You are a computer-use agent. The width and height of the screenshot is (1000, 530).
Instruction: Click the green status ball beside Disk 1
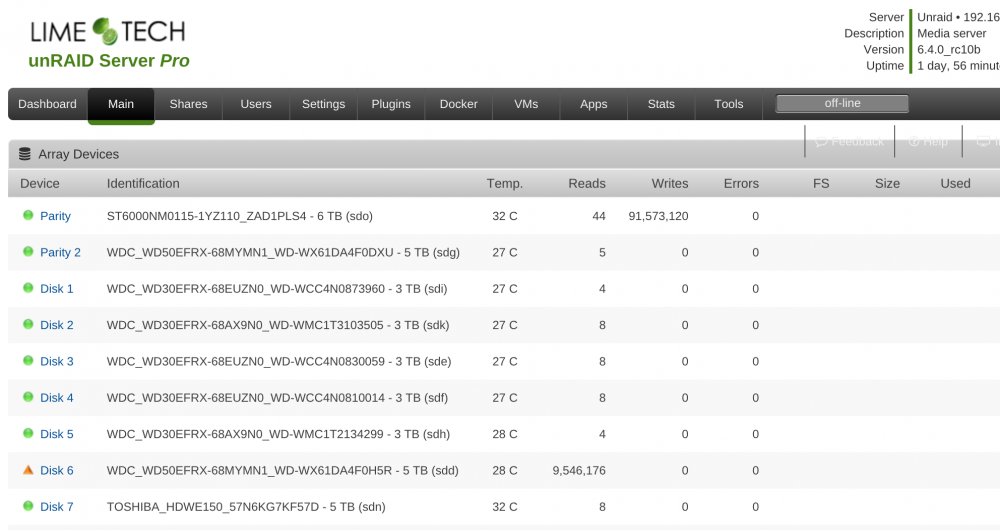click(x=28, y=288)
